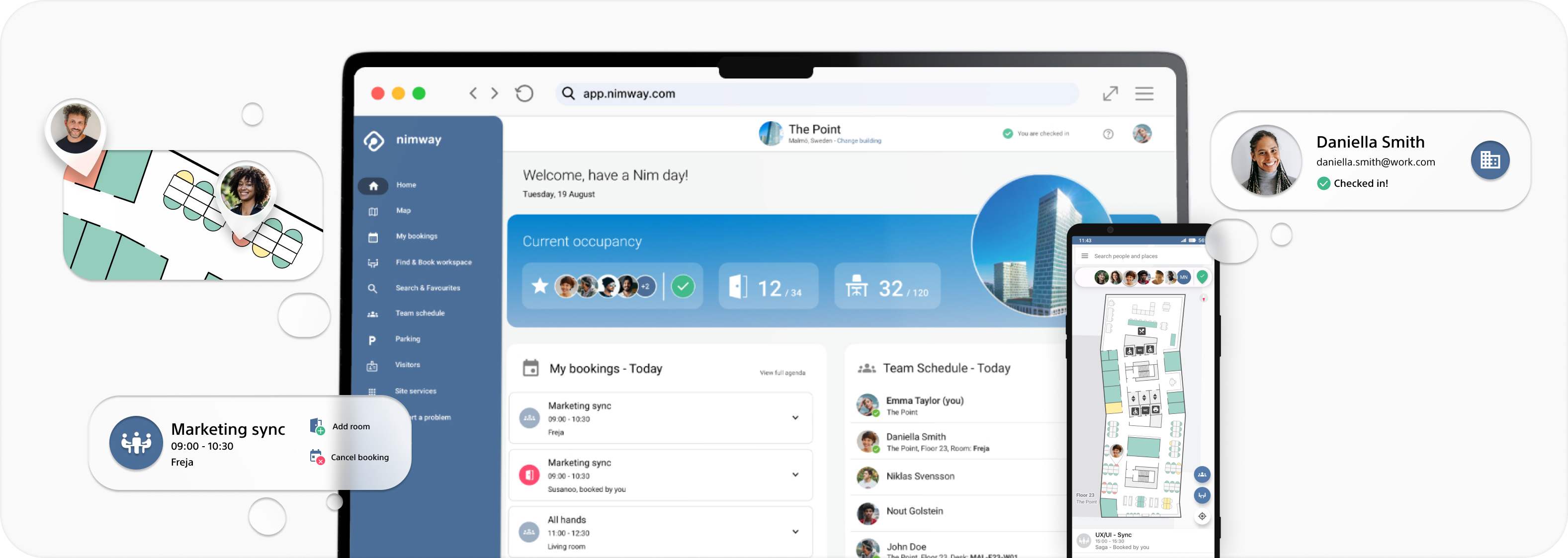
Task: Click the group icon beside Team Schedule
Action: pyautogui.click(x=866, y=368)
